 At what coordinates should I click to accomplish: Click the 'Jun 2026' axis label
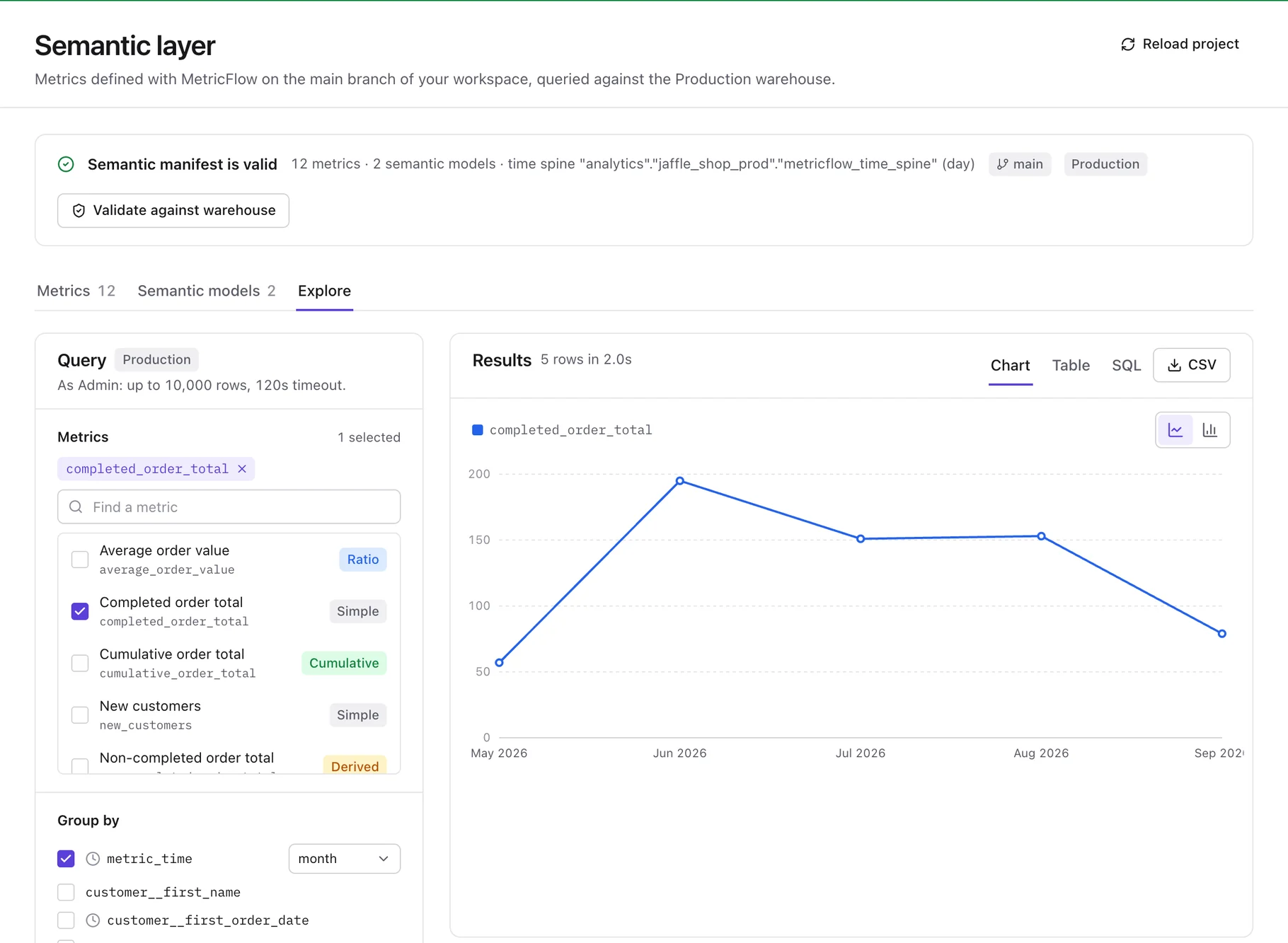click(679, 753)
